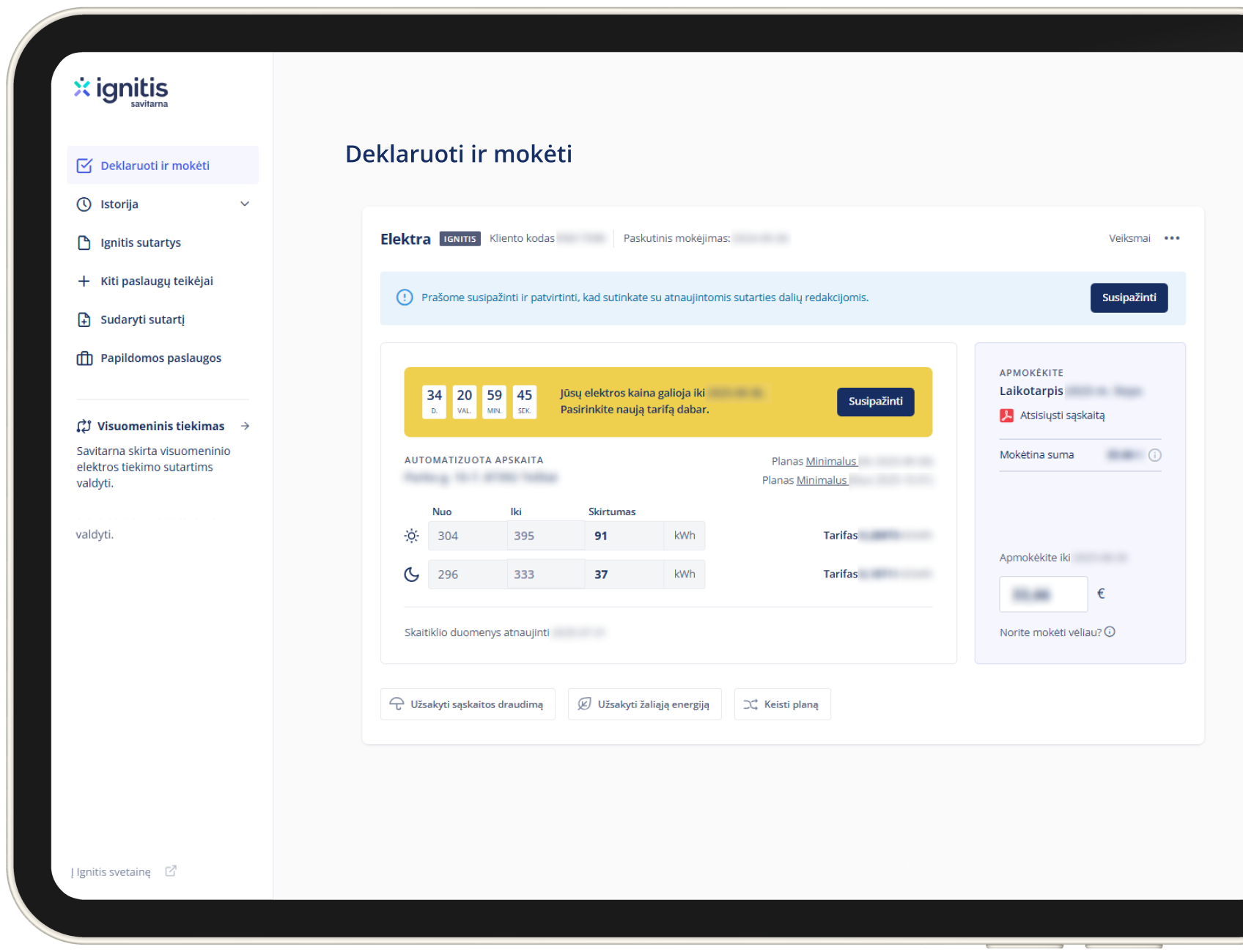Click the PDF icon beside Atsisiųsti sąskaitą
The width and height of the screenshot is (1243, 952).
pos(1006,416)
